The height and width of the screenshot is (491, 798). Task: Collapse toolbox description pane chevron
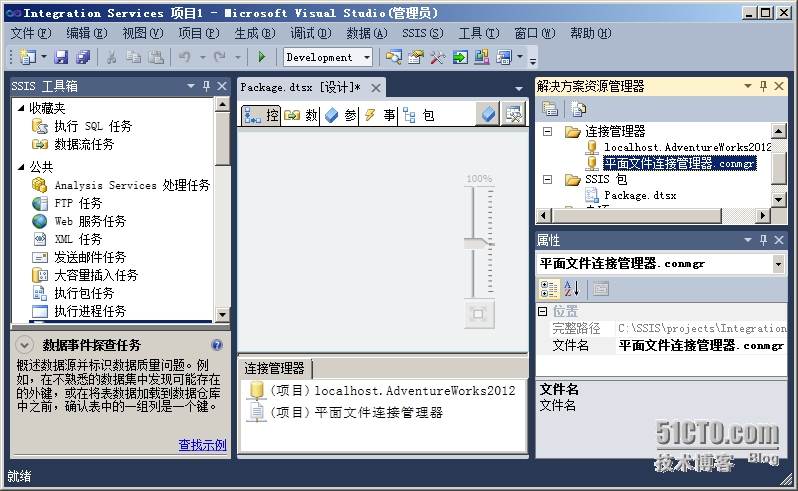click(x=24, y=345)
